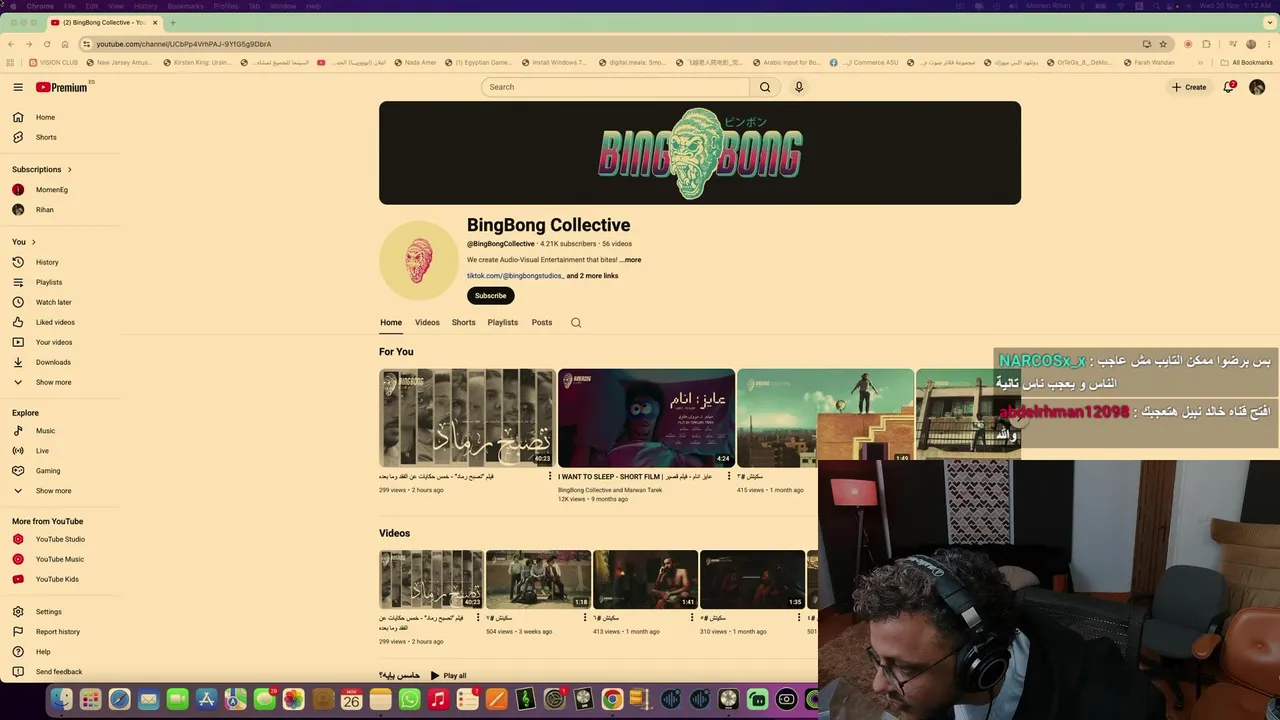Open Report history

60,632
